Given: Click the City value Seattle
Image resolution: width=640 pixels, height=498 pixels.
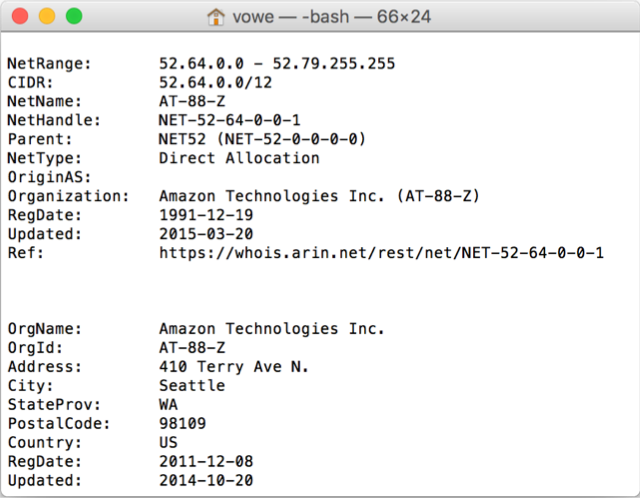Looking at the screenshot, I should (192, 385).
